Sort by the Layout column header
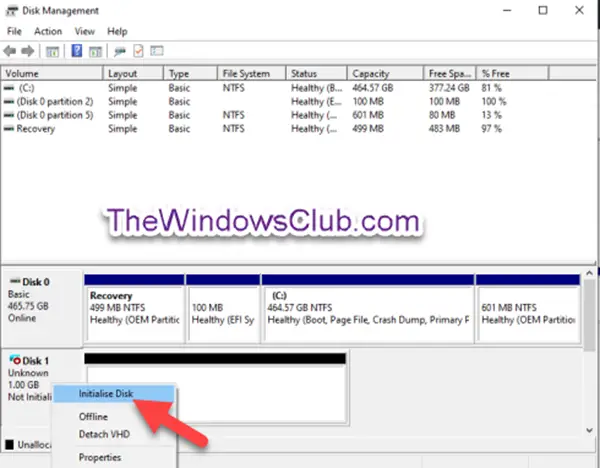This screenshot has width=600, height=468. pyautogui.click(x=133, y=73)
